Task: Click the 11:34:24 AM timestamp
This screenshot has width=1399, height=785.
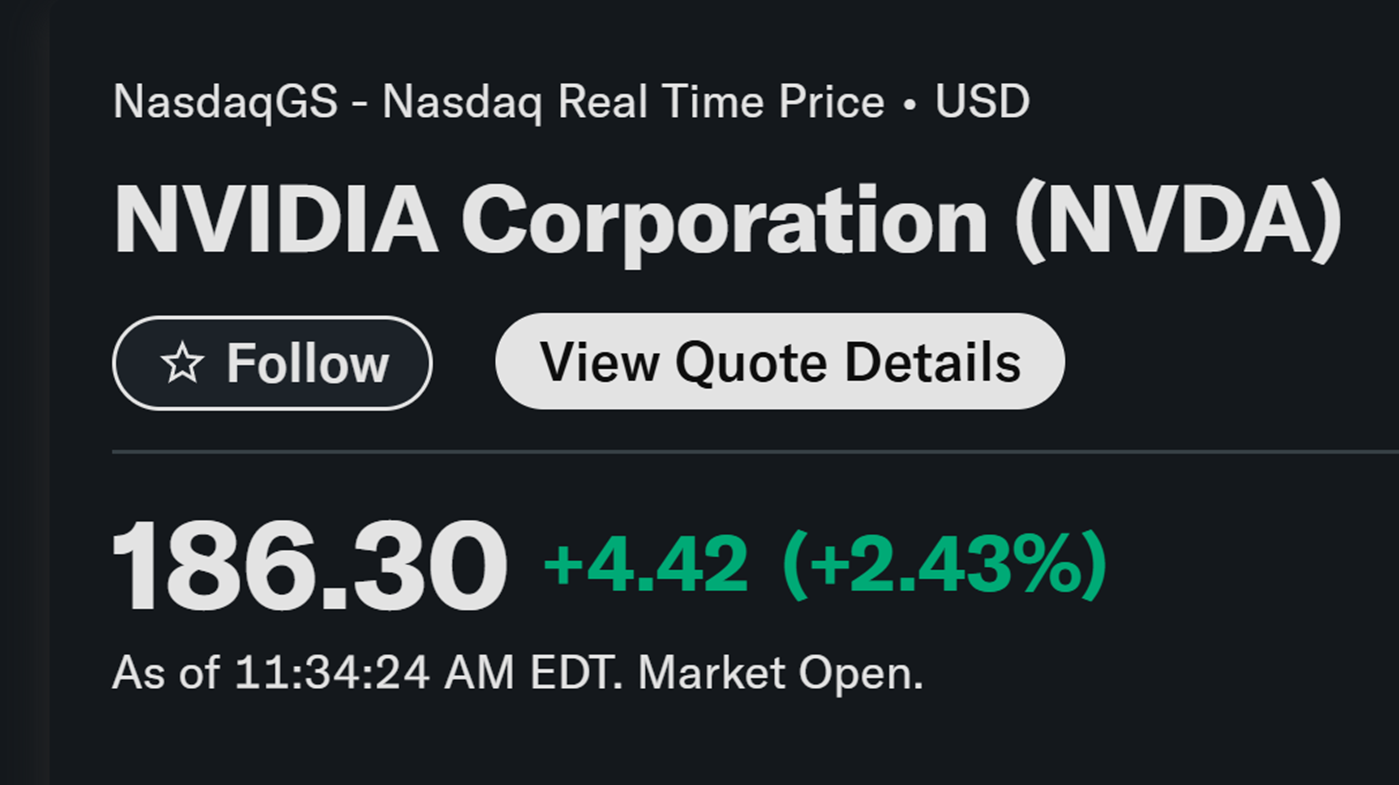Action: 374,673
